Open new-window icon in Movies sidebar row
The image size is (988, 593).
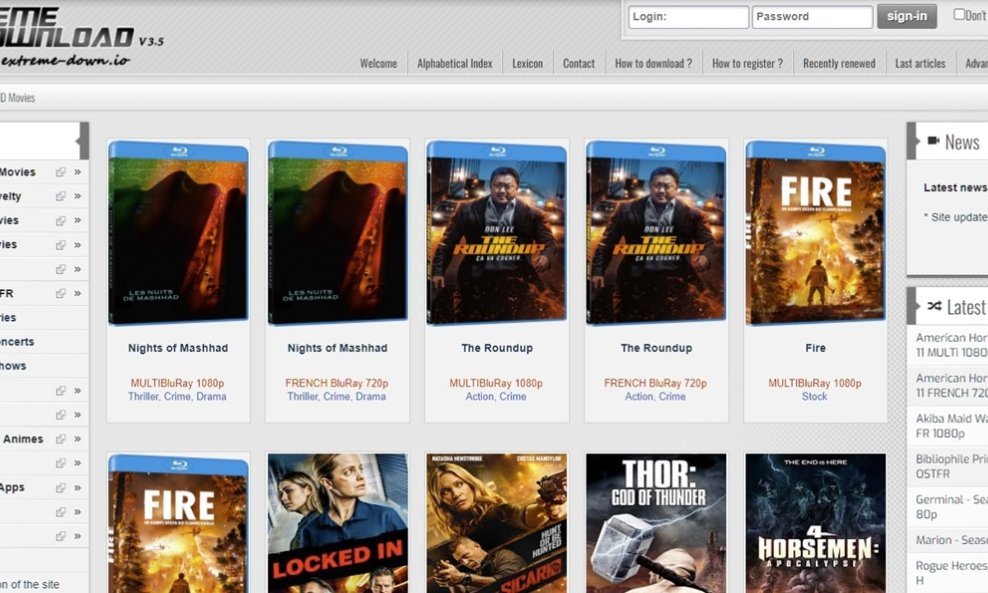point(60,172)
